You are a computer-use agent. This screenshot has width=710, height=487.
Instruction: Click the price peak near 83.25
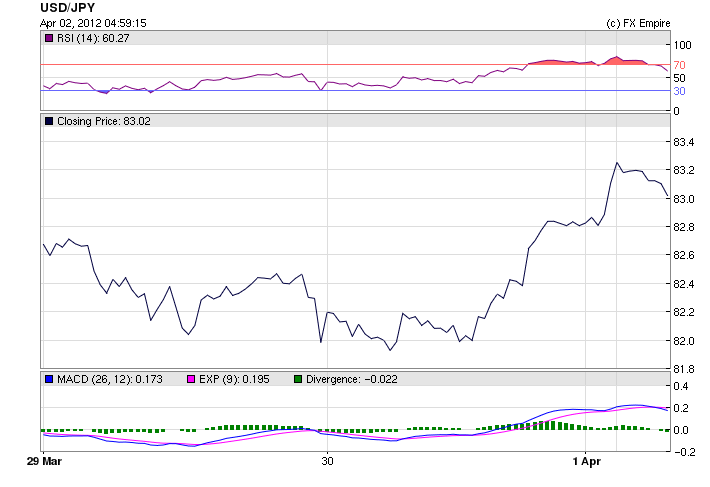(617, 162)
